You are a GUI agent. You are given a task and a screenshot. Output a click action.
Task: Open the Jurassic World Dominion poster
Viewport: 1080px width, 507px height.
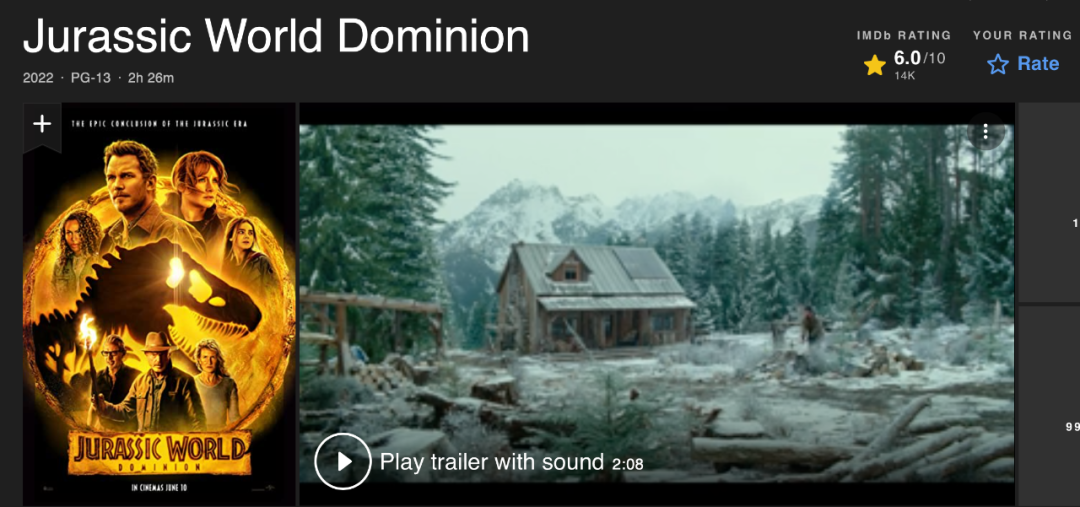click(x=159, y=304)
